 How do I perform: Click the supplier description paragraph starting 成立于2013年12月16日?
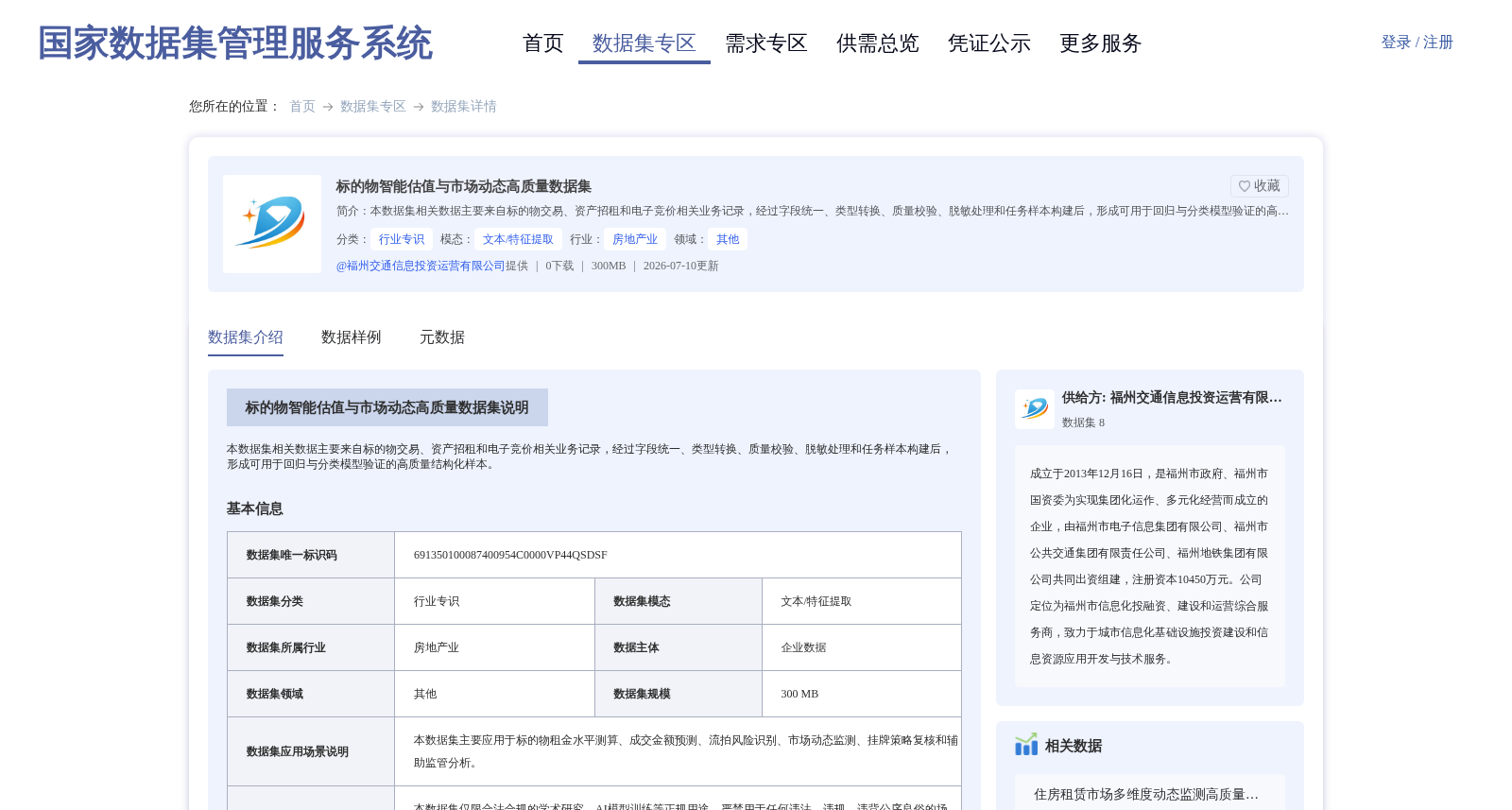point(1150,566)
